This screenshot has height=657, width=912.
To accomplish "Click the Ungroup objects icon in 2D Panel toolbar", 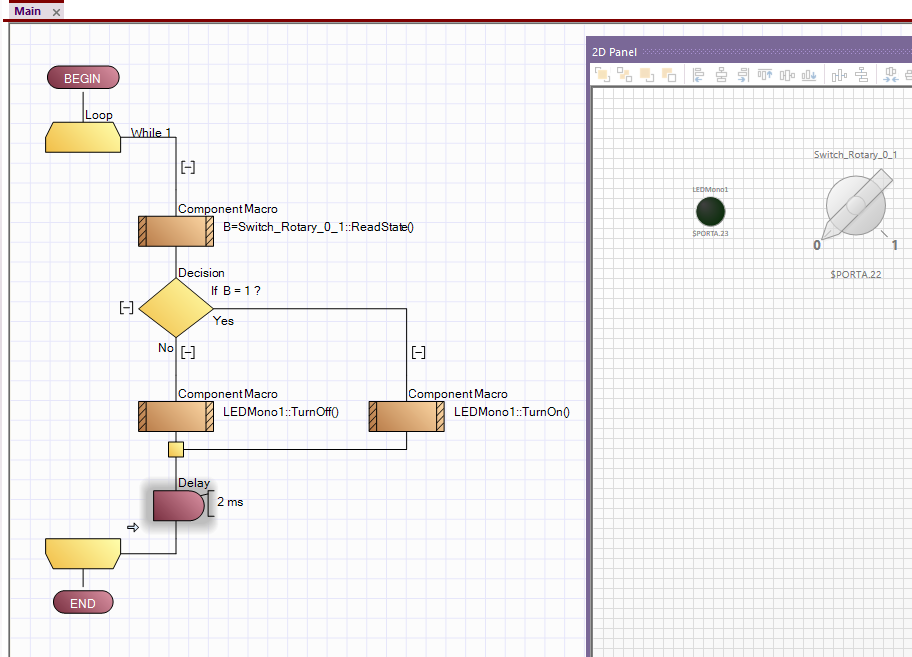I will pos(624,75).
